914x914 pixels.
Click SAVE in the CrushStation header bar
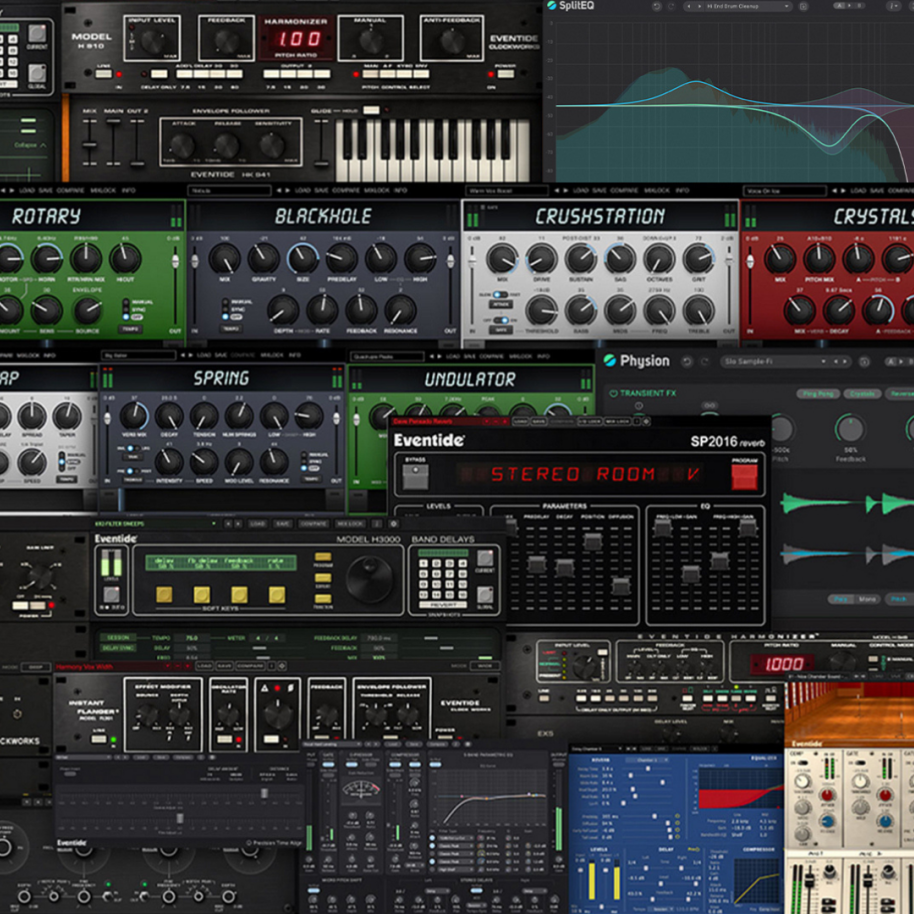tap(599, 190)
